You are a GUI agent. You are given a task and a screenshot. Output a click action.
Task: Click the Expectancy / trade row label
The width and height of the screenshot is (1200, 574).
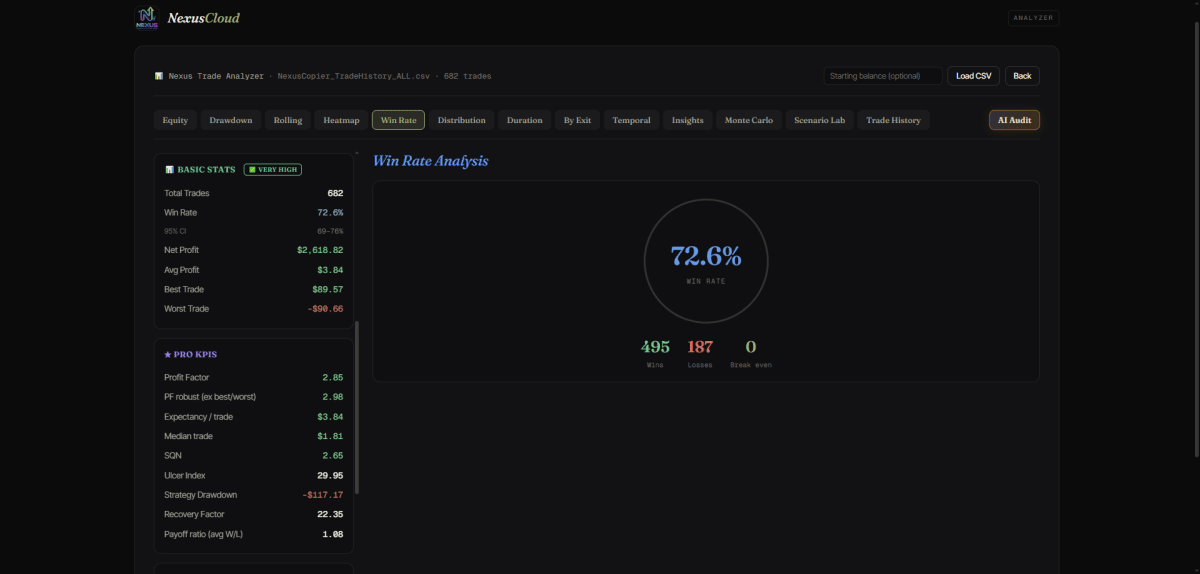click(198, 416)
